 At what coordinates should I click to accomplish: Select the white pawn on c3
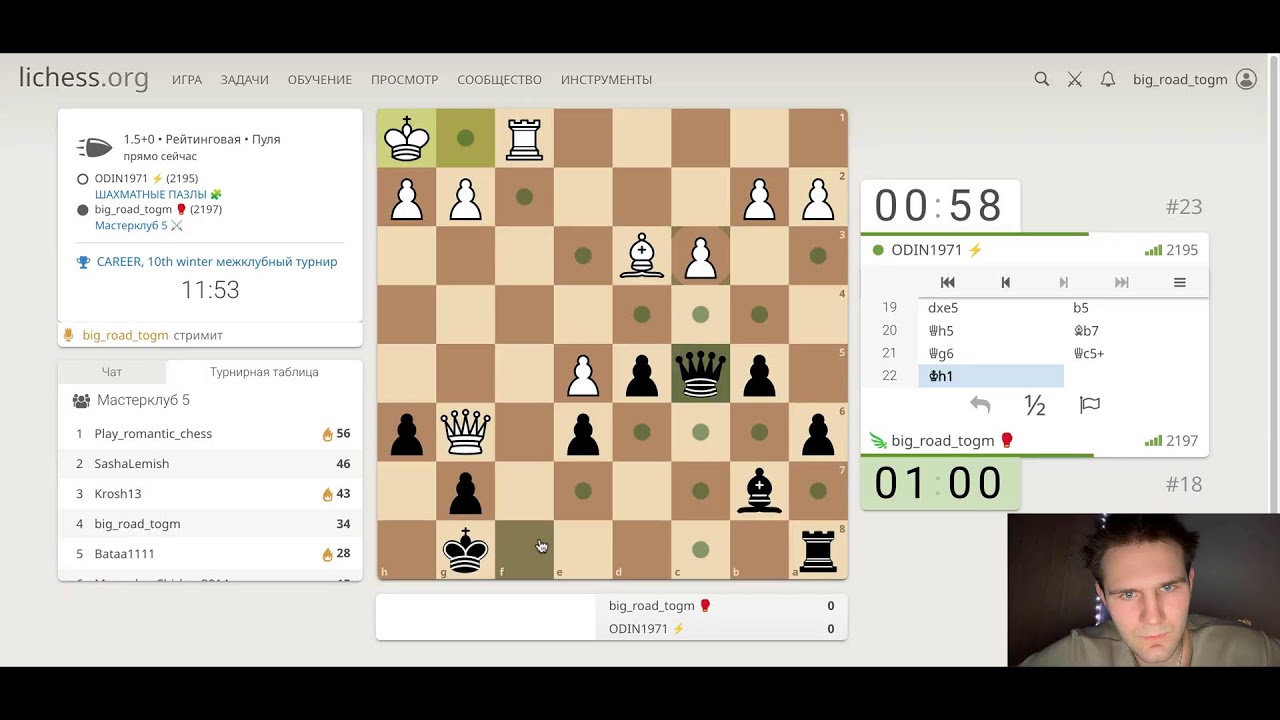coord(701,256)
